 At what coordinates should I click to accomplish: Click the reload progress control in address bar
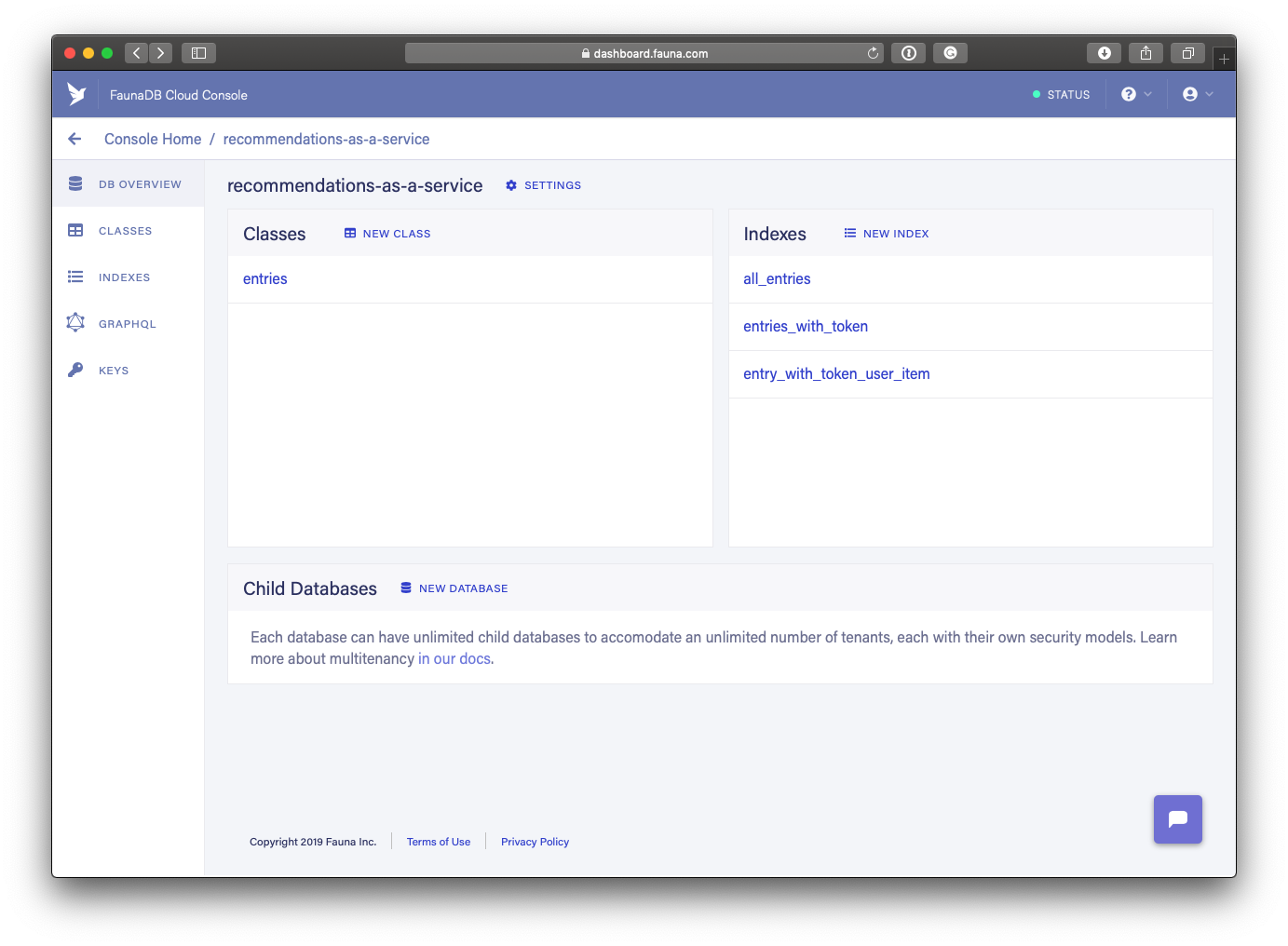873,53
